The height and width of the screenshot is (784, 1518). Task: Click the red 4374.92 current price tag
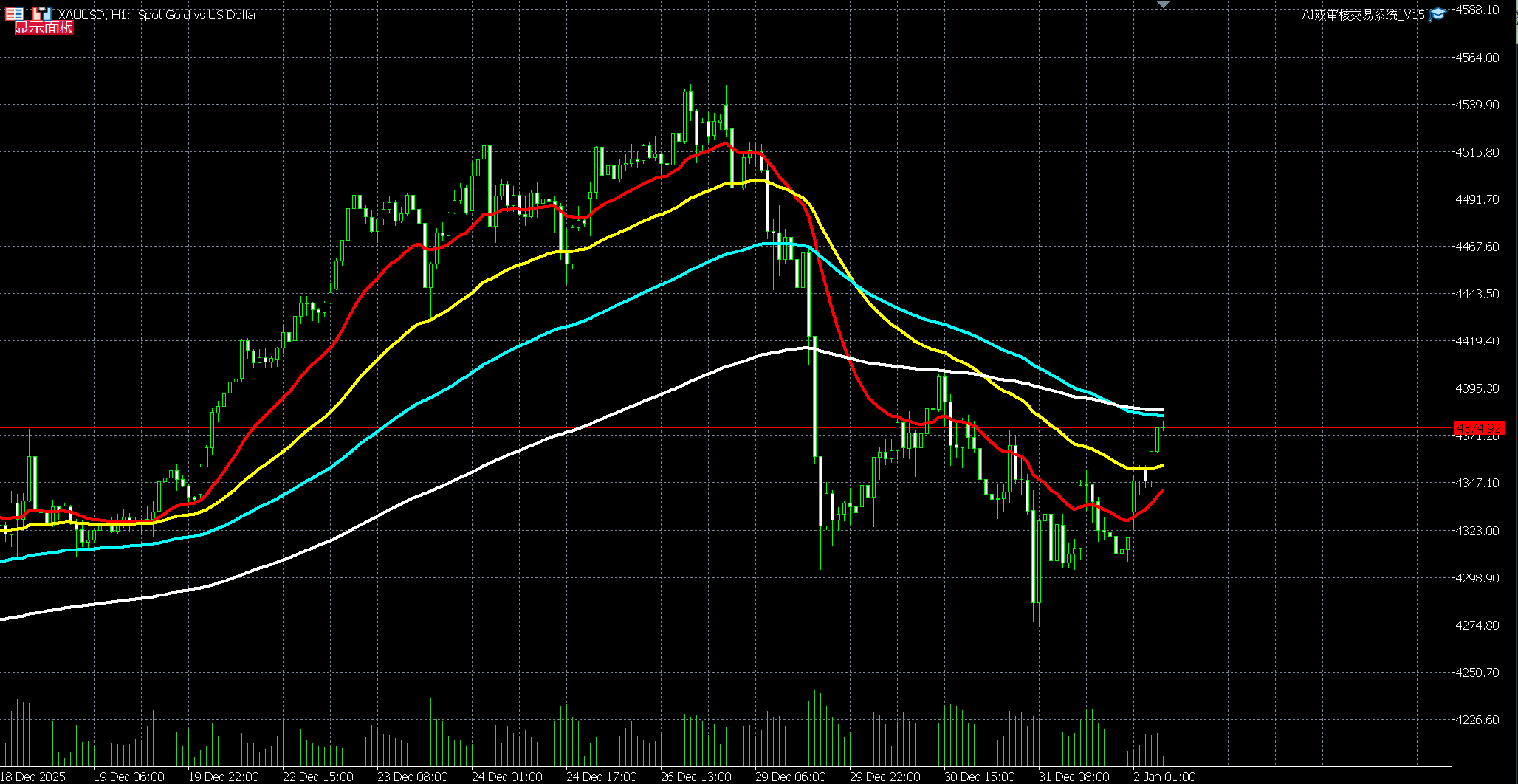click(1478, 428)
